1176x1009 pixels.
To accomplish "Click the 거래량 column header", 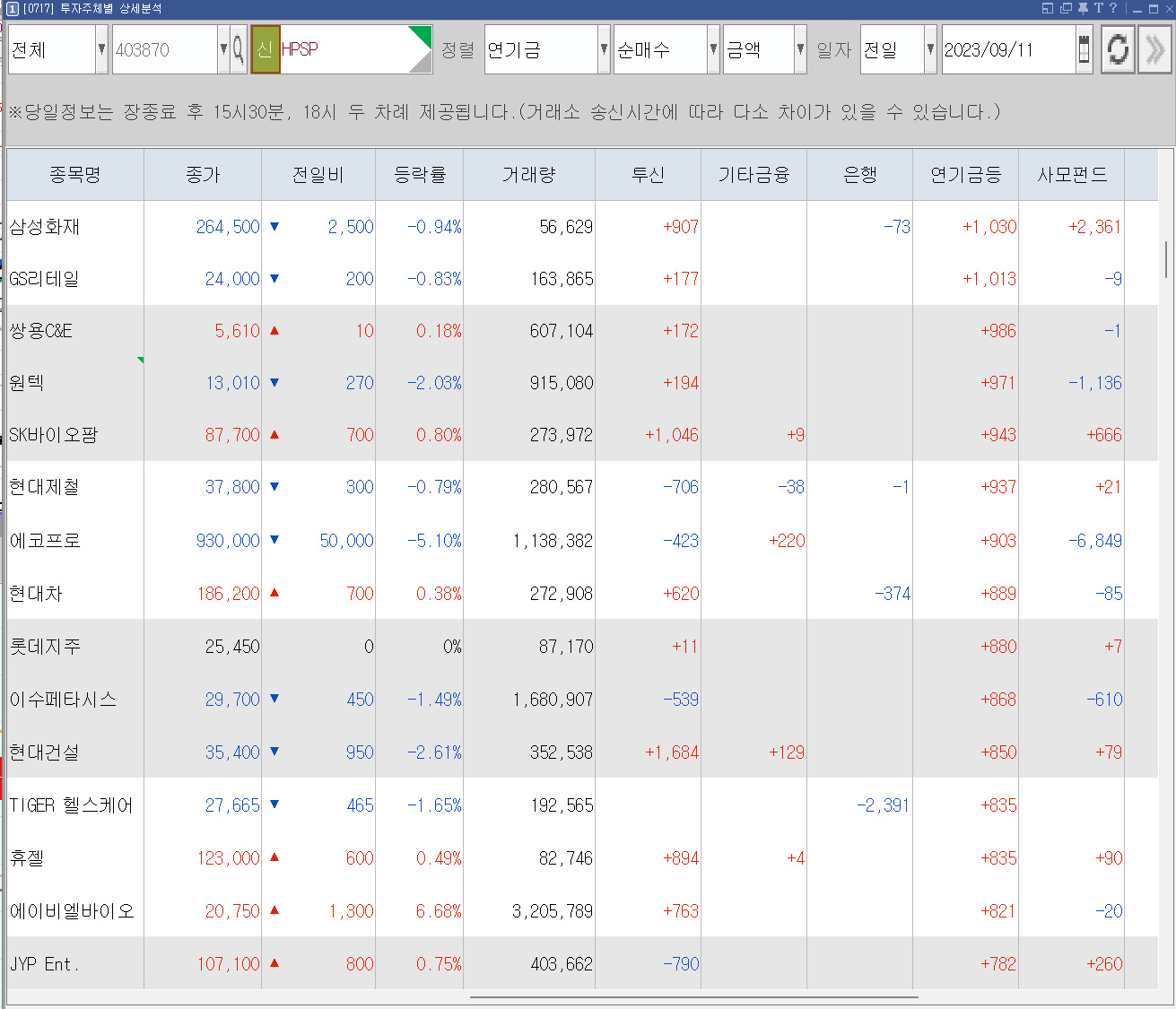I will [529, 175].
